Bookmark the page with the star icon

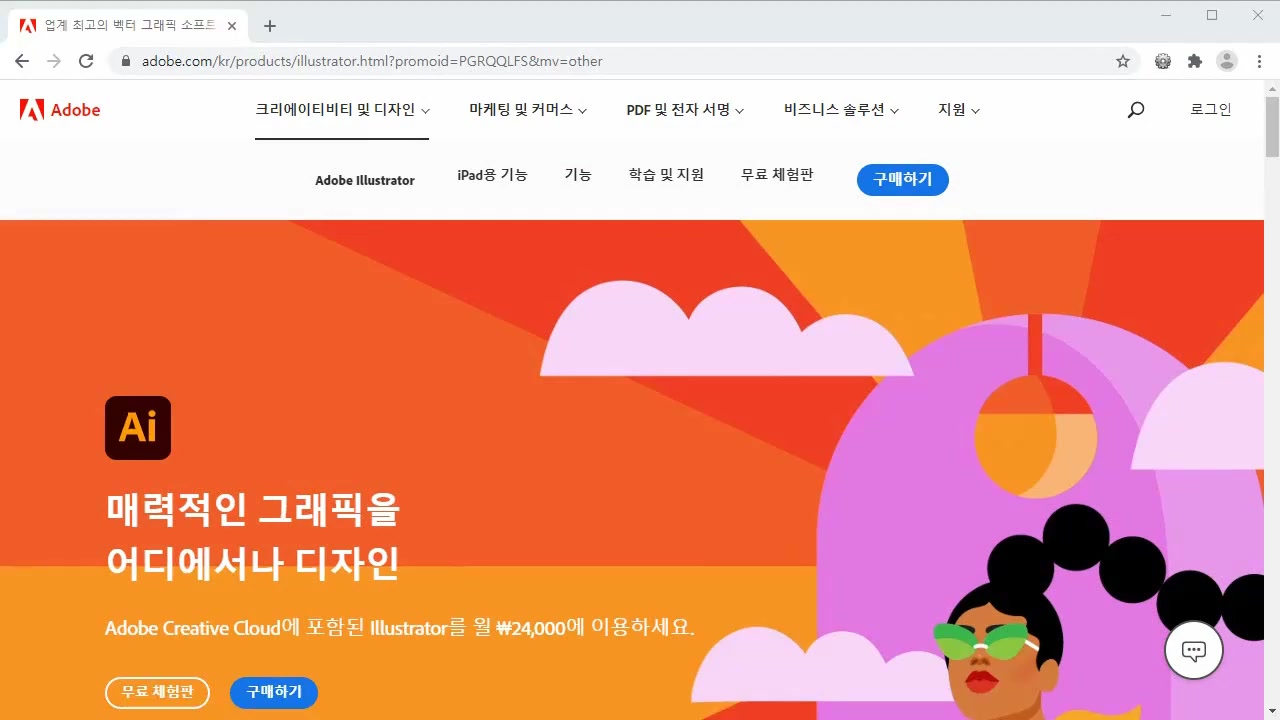click(1123, 60)
